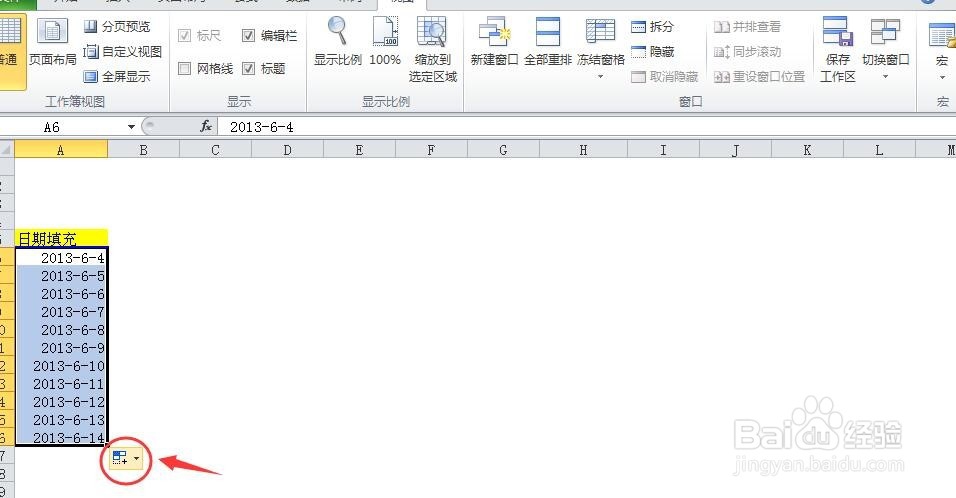Select column A header
Screen dimensions: 956x498
[x=60, y=149]
